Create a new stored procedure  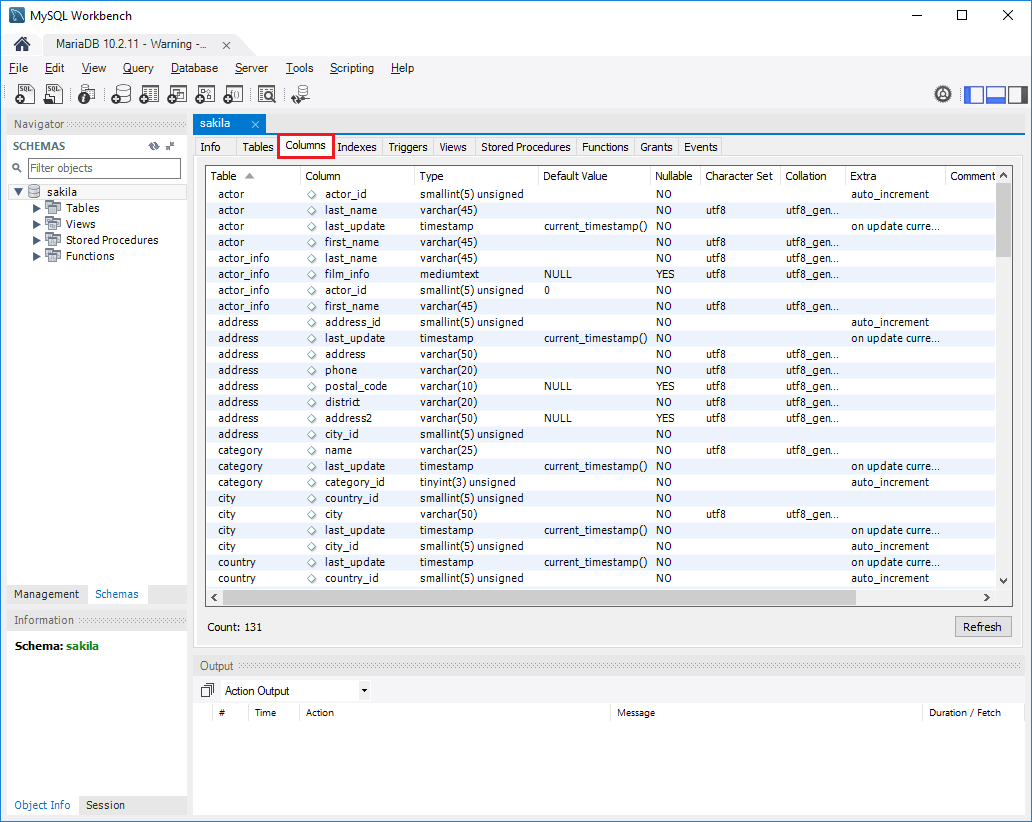[205, 94]
